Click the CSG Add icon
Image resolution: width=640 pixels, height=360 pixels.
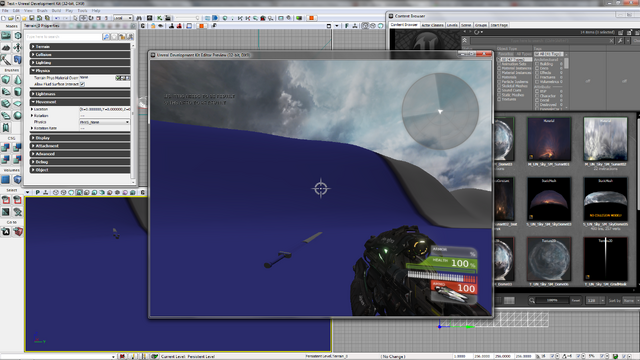pyautogui.click(x=6, y=147)
